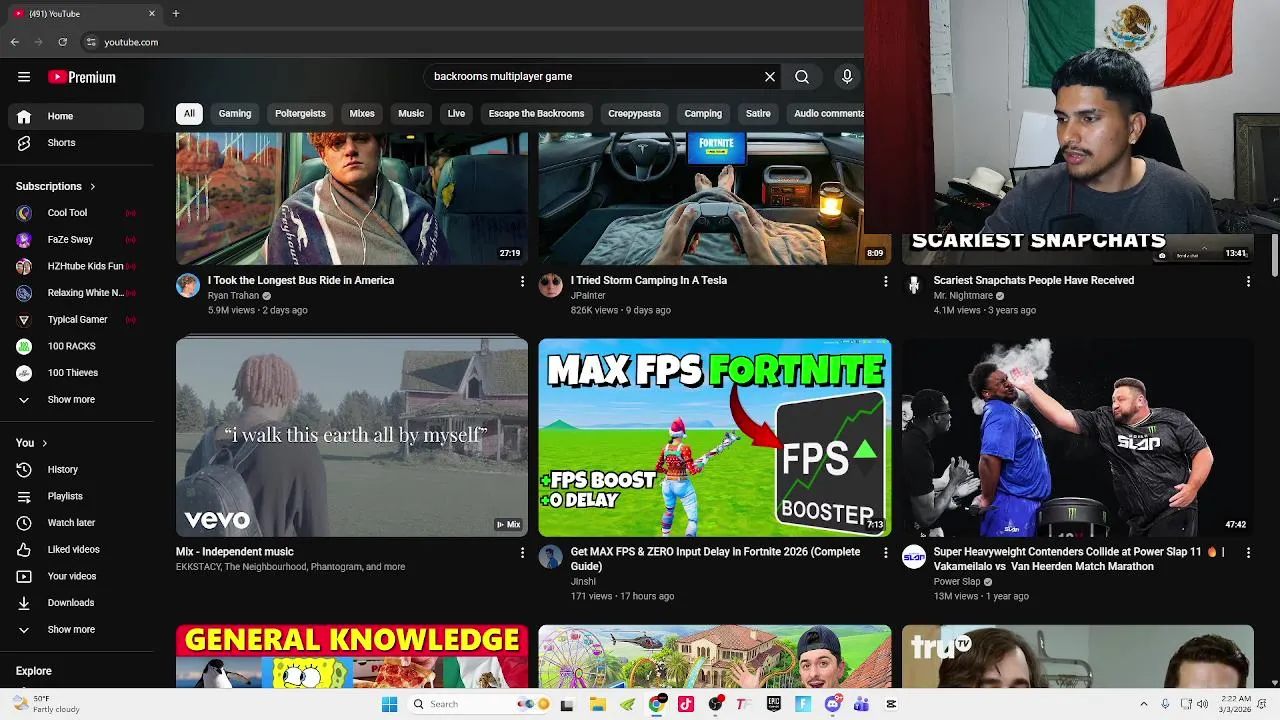
Task: Open options for Storm Camping Tesla video
Action: point(885,282)
